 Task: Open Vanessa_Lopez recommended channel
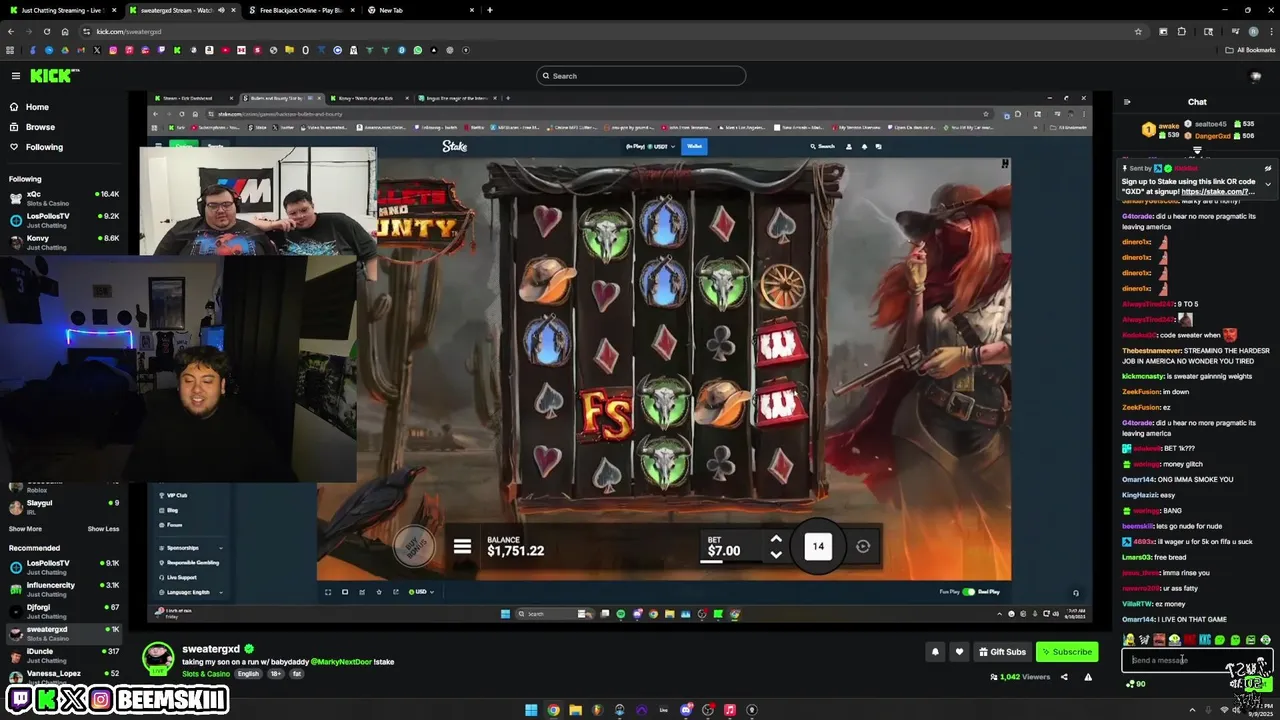[x=64, y=677]
